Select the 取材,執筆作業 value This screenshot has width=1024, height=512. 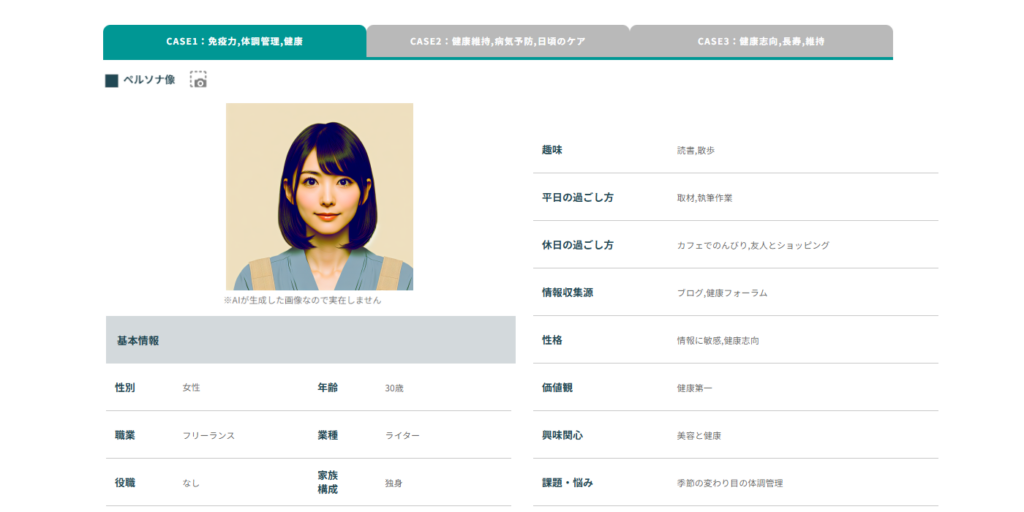tap(705, 198)
